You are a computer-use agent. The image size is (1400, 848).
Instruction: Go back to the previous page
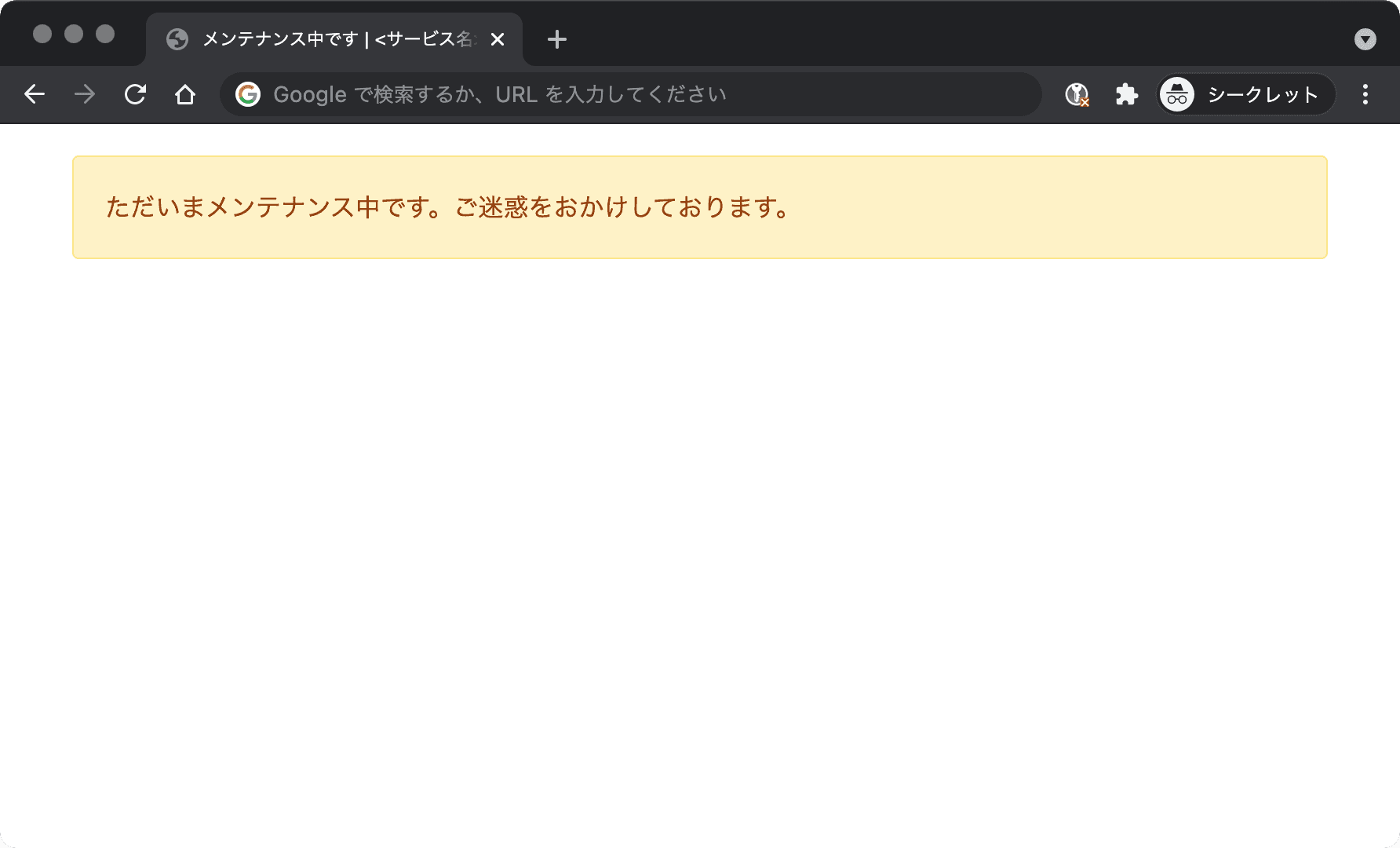[35, 95]
